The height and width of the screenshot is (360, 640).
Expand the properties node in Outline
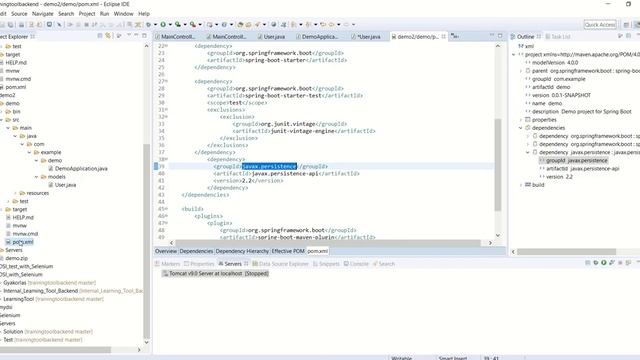pyautogui.click(x=521, y=120)
